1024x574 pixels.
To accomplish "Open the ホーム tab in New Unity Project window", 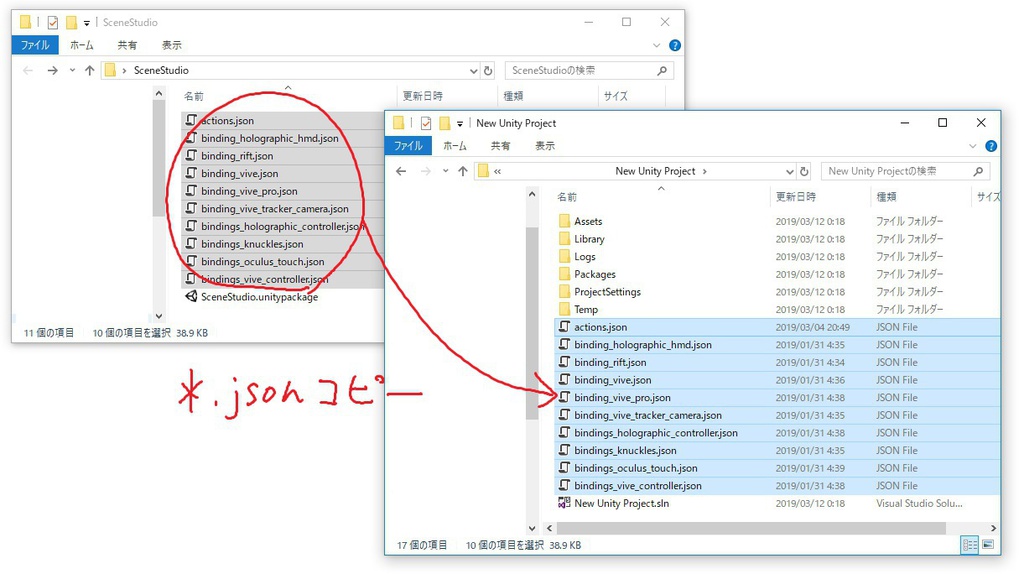I will coord(455,146).
